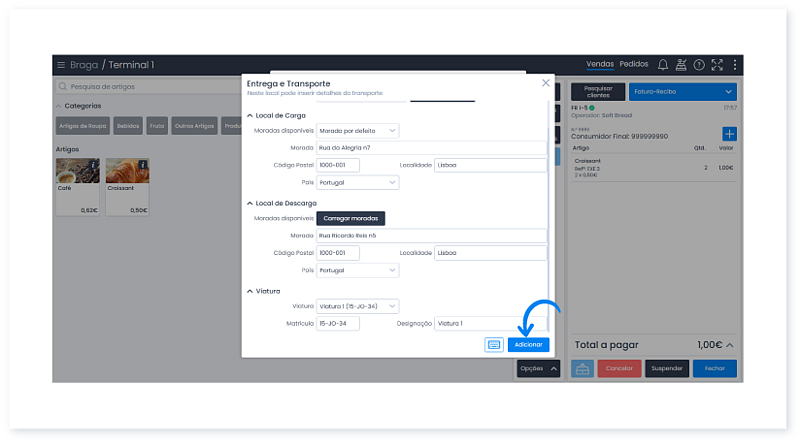800x443 pixels.
Task: Select the Vendas tab
Action: pyautogui.click(x=600, y=65)
